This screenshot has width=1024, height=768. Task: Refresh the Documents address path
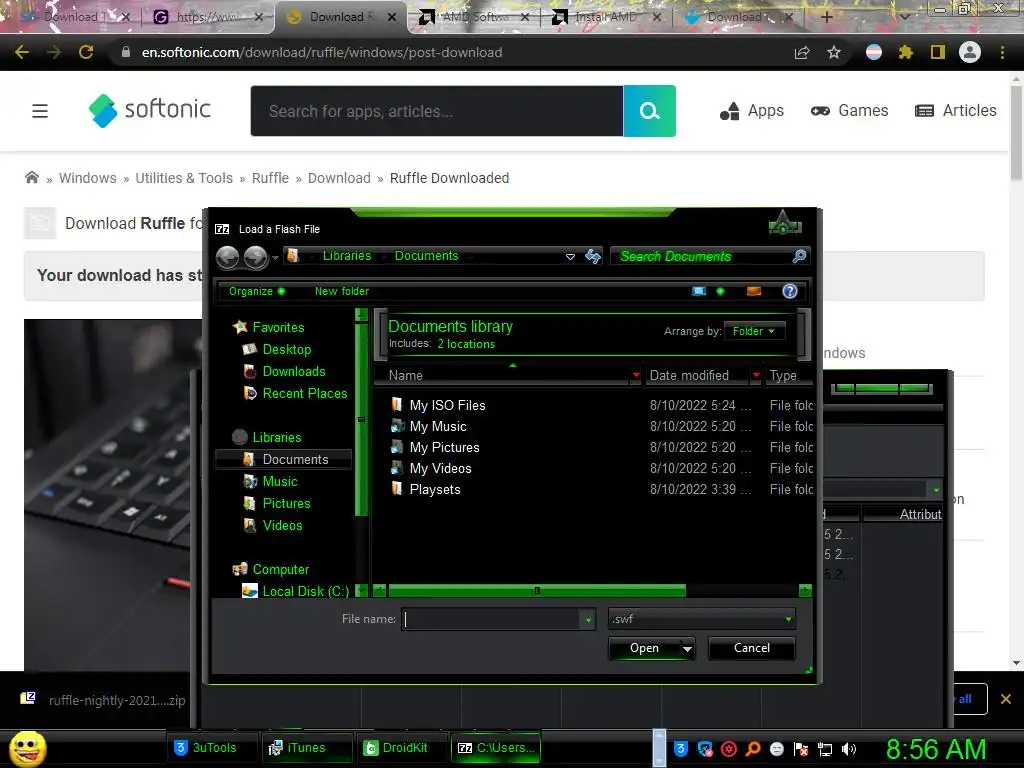(x=593, y=256)
